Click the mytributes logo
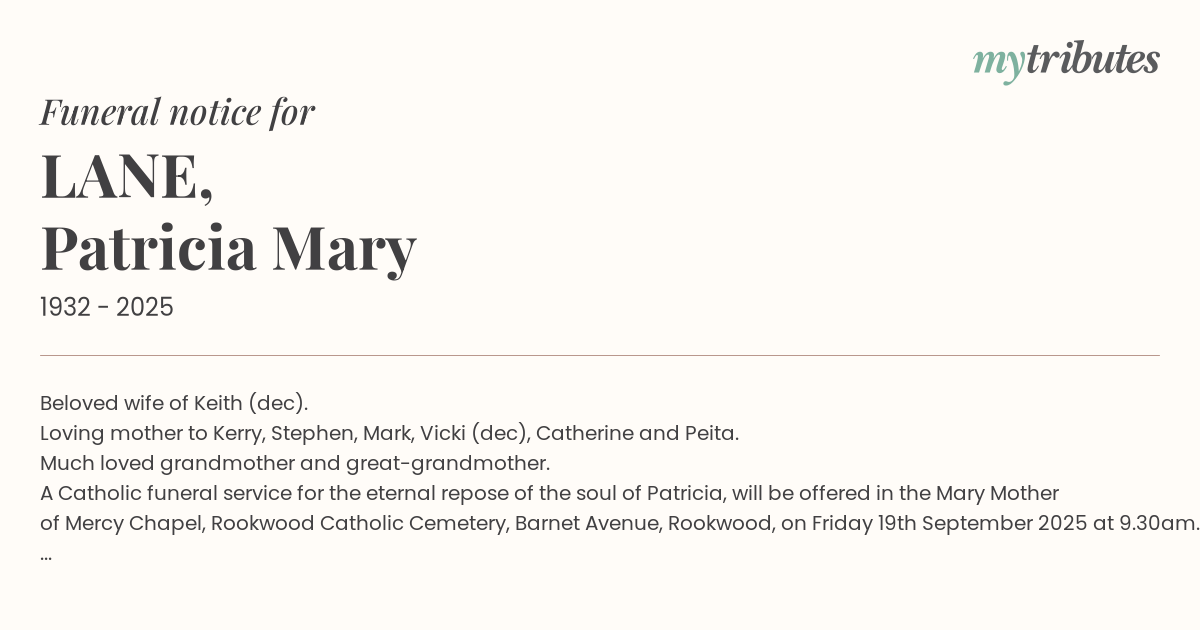 1066,60
